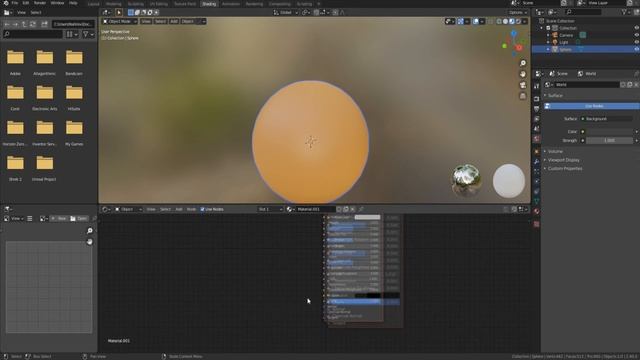Open the File menu
Screen dimensions: 640x360
click(15, 3)
